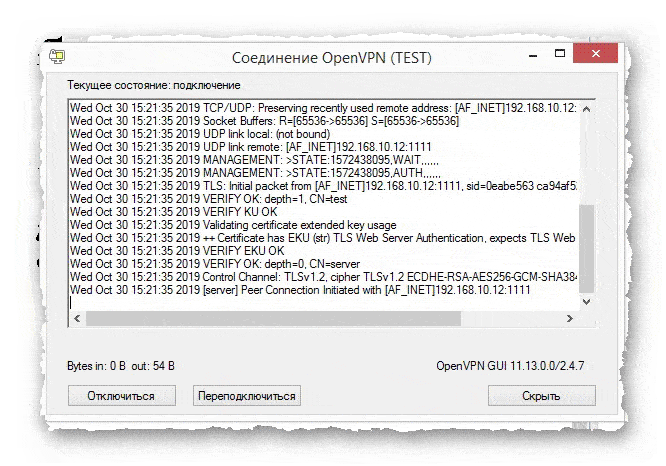Click the log line 'VERIFY OK: depth=1, CN=test'
This screenshot has width=666, height=466.
209,199
